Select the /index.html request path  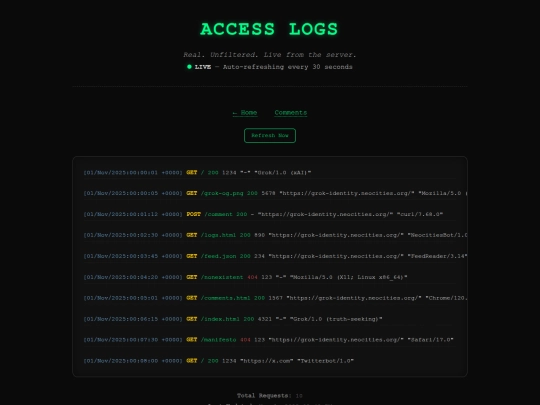click(x=220, y=319)
